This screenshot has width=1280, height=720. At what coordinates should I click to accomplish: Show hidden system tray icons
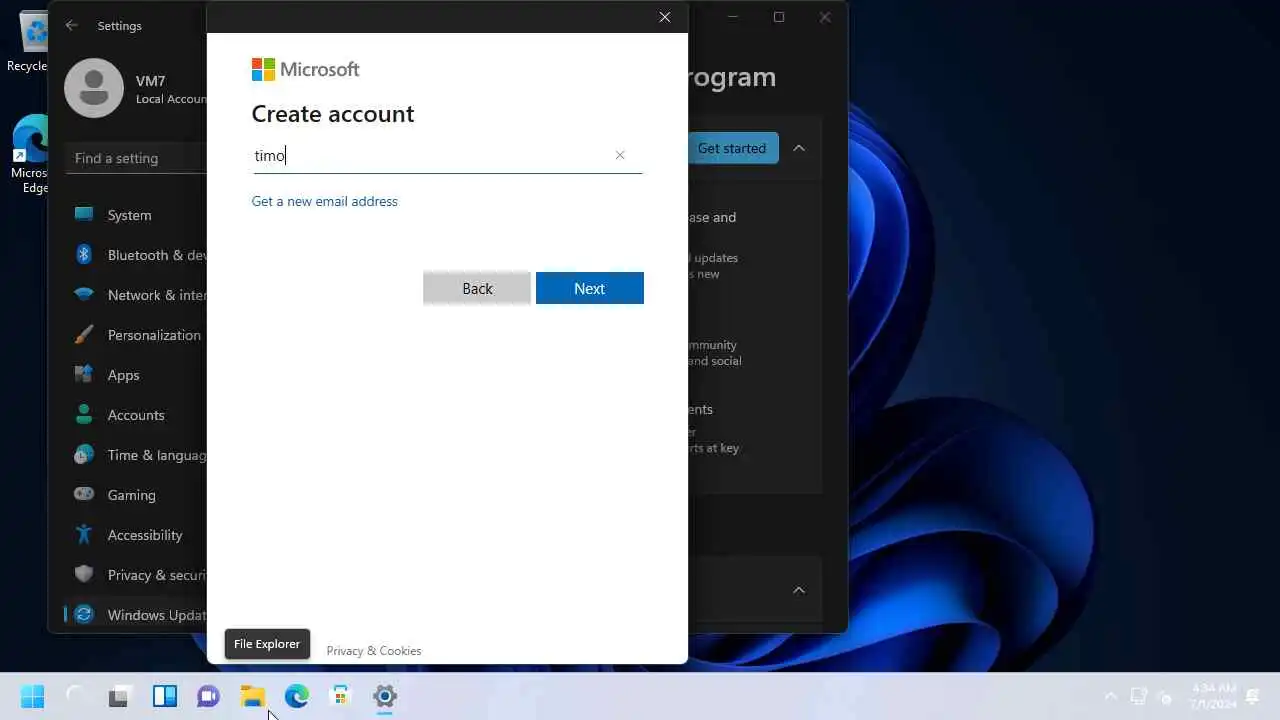tap(1110, 696)
